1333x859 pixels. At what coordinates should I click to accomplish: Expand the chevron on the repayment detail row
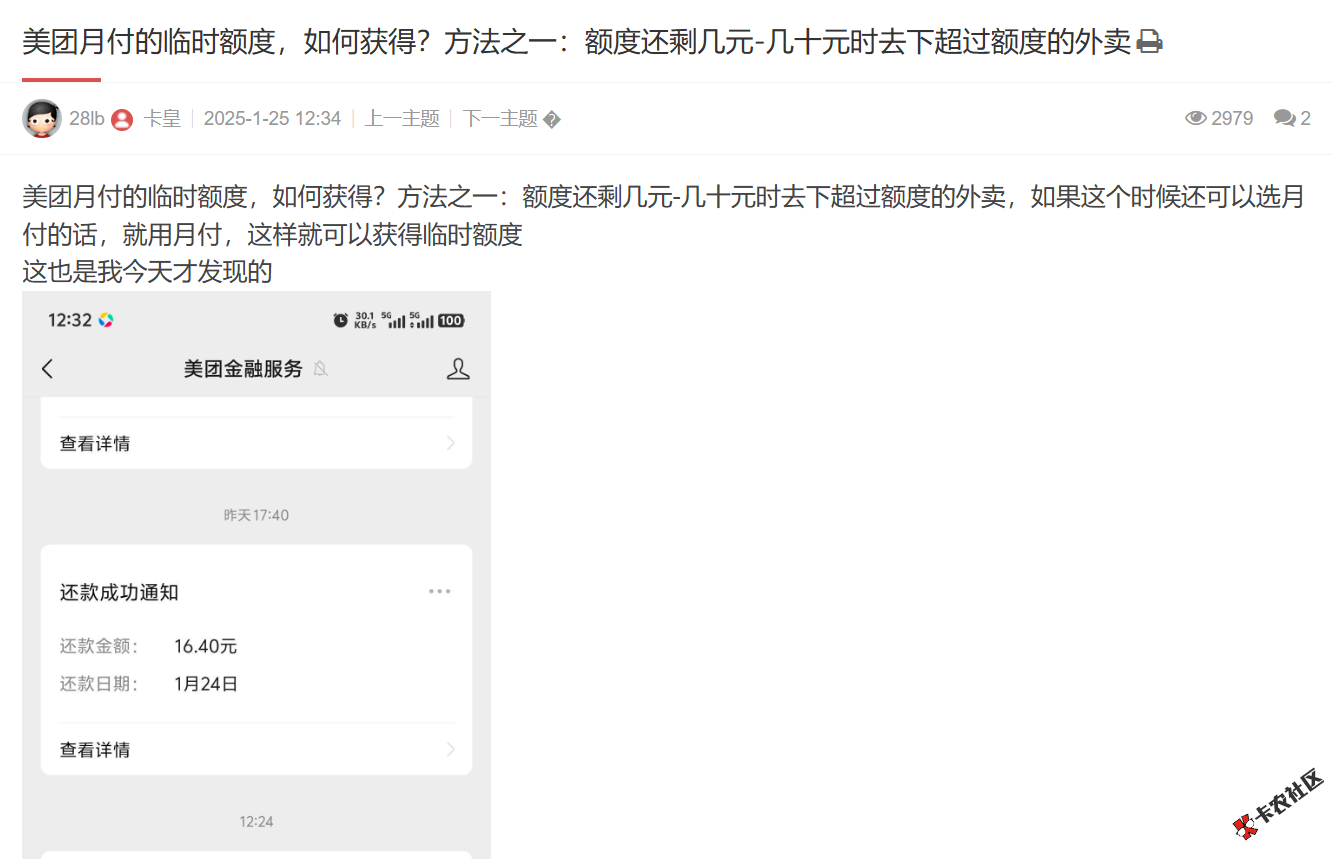pos(452,748)
